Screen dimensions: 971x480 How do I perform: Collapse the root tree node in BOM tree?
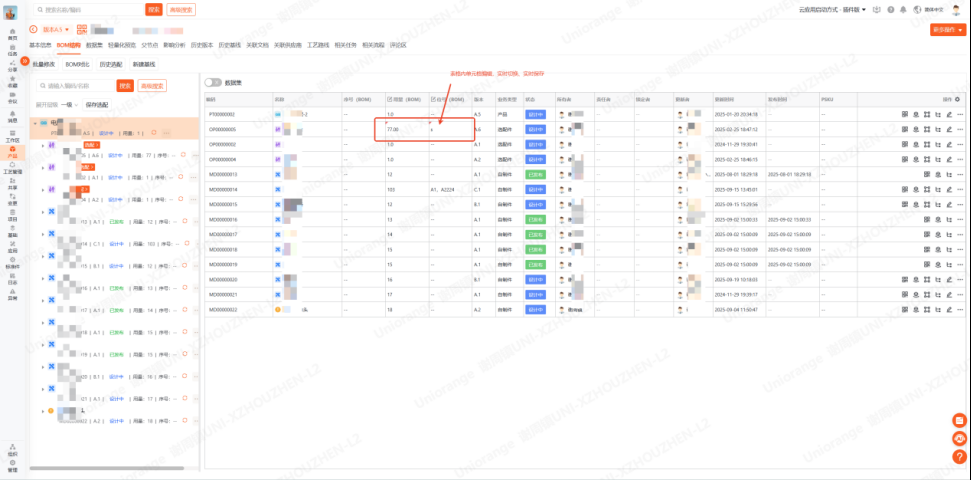tap(35, 125)
